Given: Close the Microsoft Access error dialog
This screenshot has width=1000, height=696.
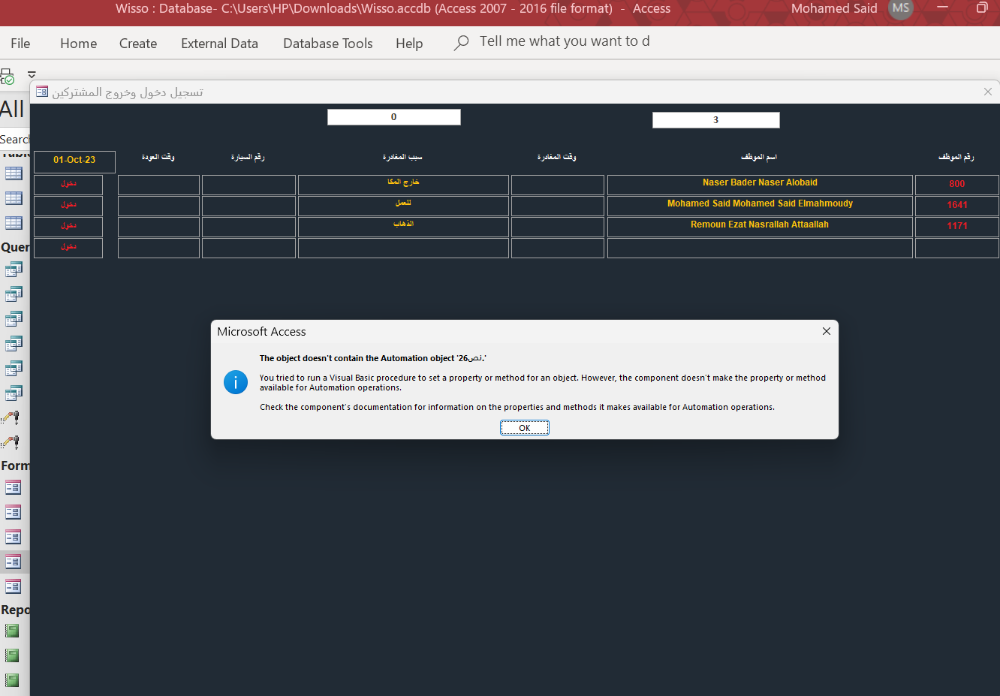Looking at the screenshot, I should pos(826,331).
